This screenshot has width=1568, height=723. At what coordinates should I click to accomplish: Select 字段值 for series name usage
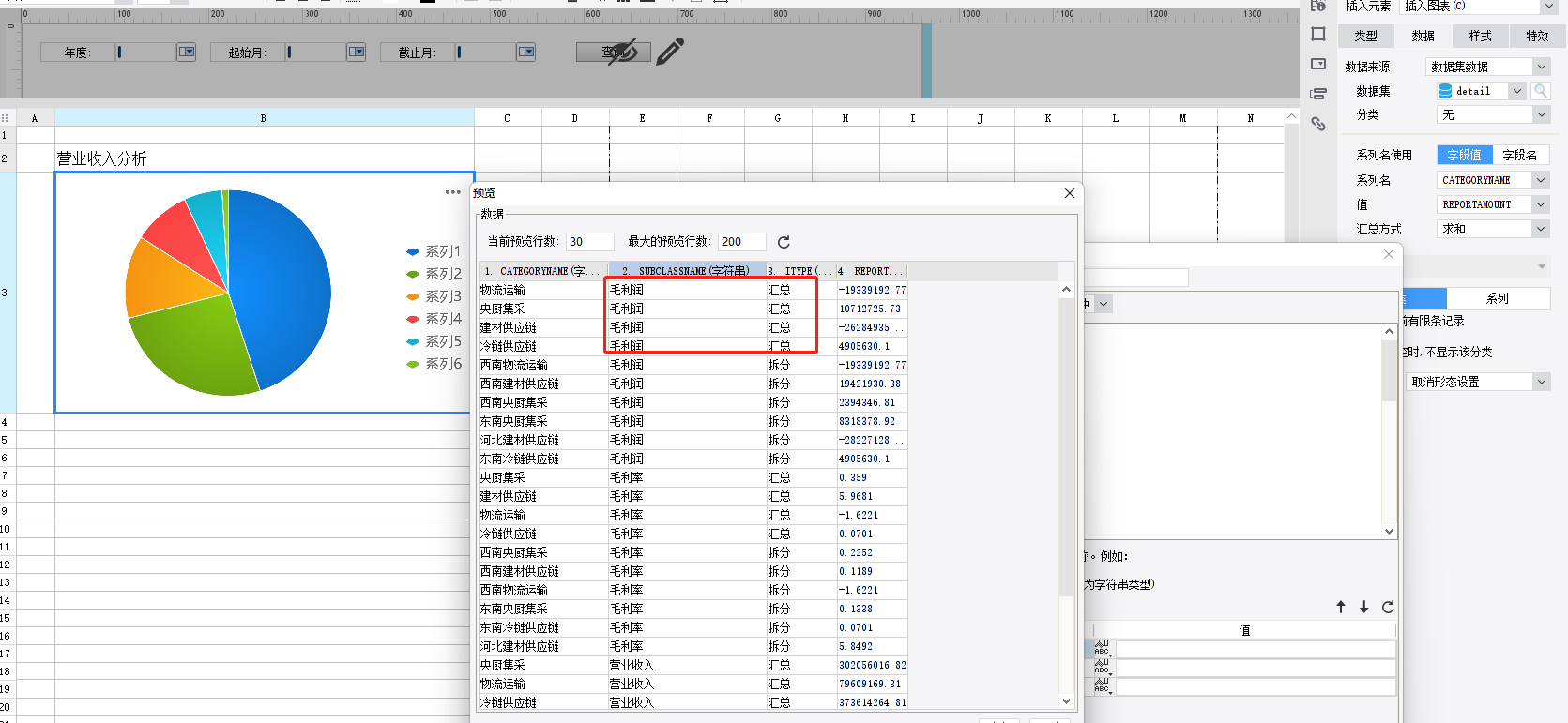pos(1464,155)
